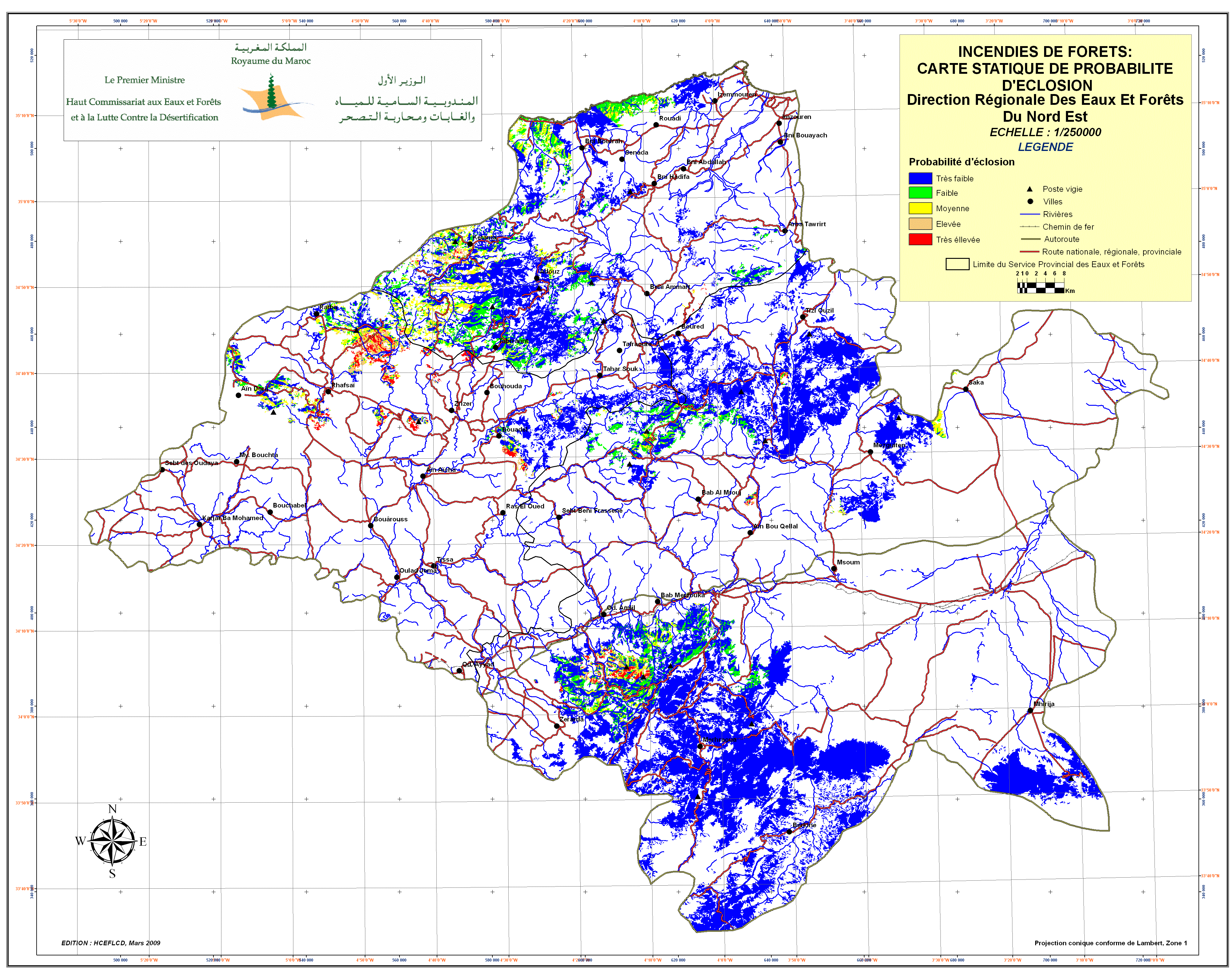Select the Moyenne yellow swatch

coord(920,208)
